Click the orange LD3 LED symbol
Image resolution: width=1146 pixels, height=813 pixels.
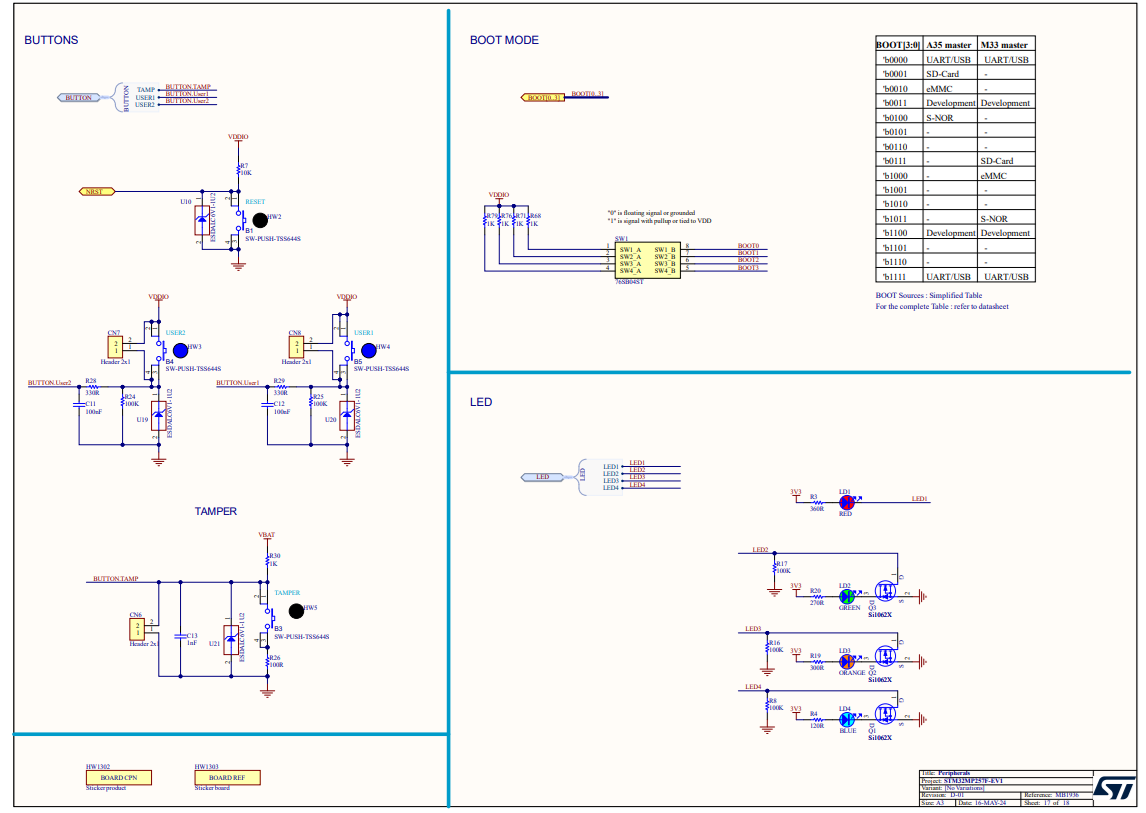point(847,662)
